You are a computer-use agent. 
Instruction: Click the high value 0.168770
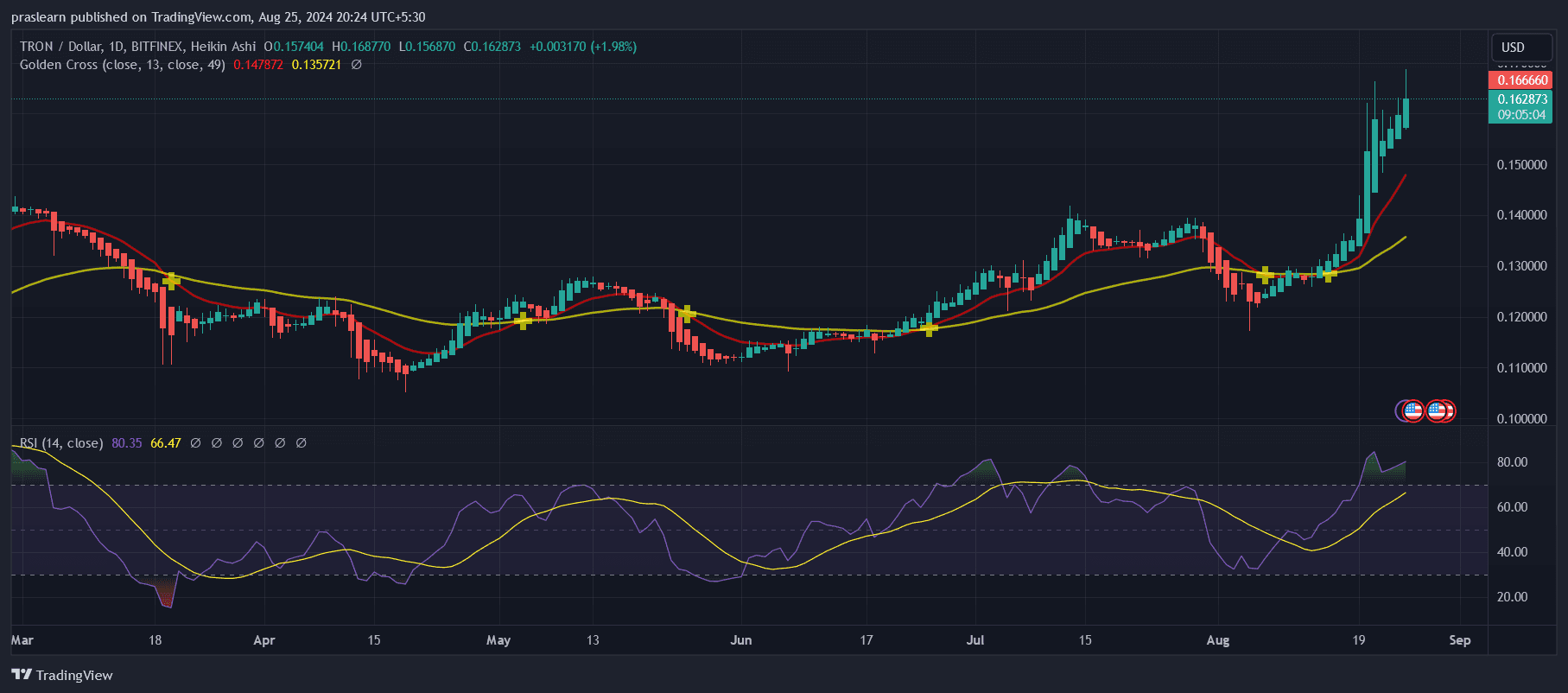pos(365,47)
